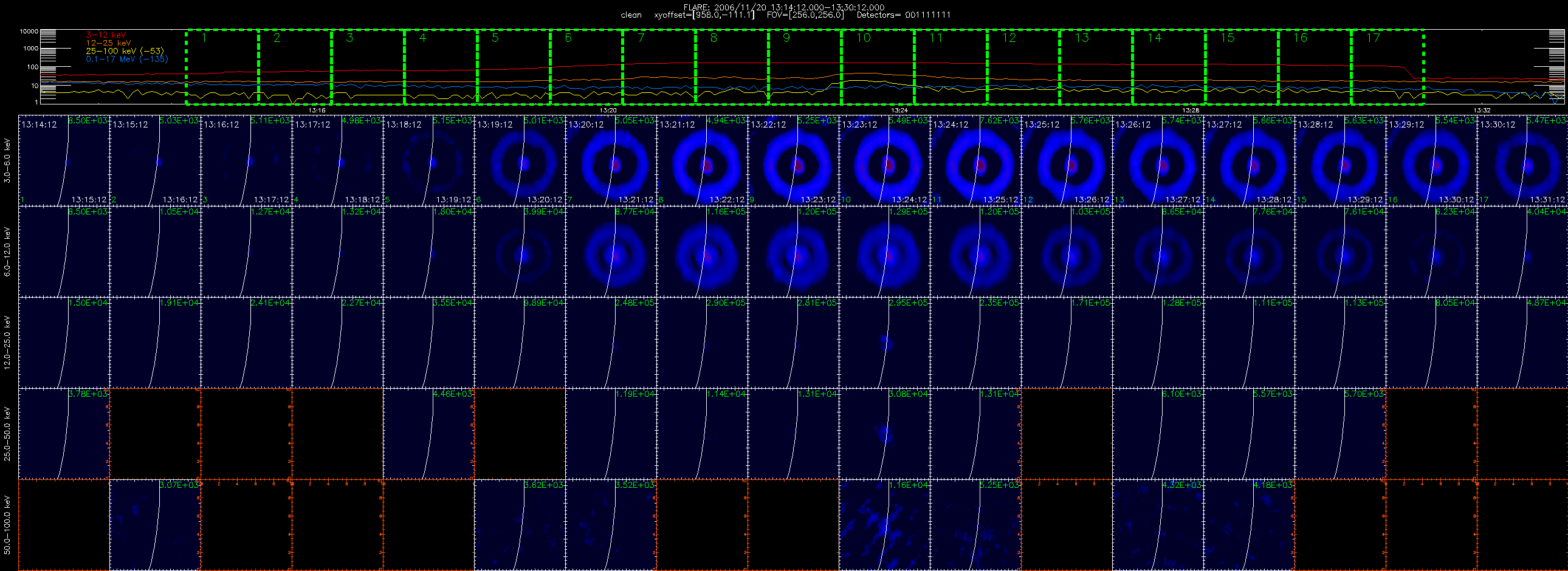Click the green "3.78E+03" peak value
The image size is (1568, 571).
pos(88,394)
